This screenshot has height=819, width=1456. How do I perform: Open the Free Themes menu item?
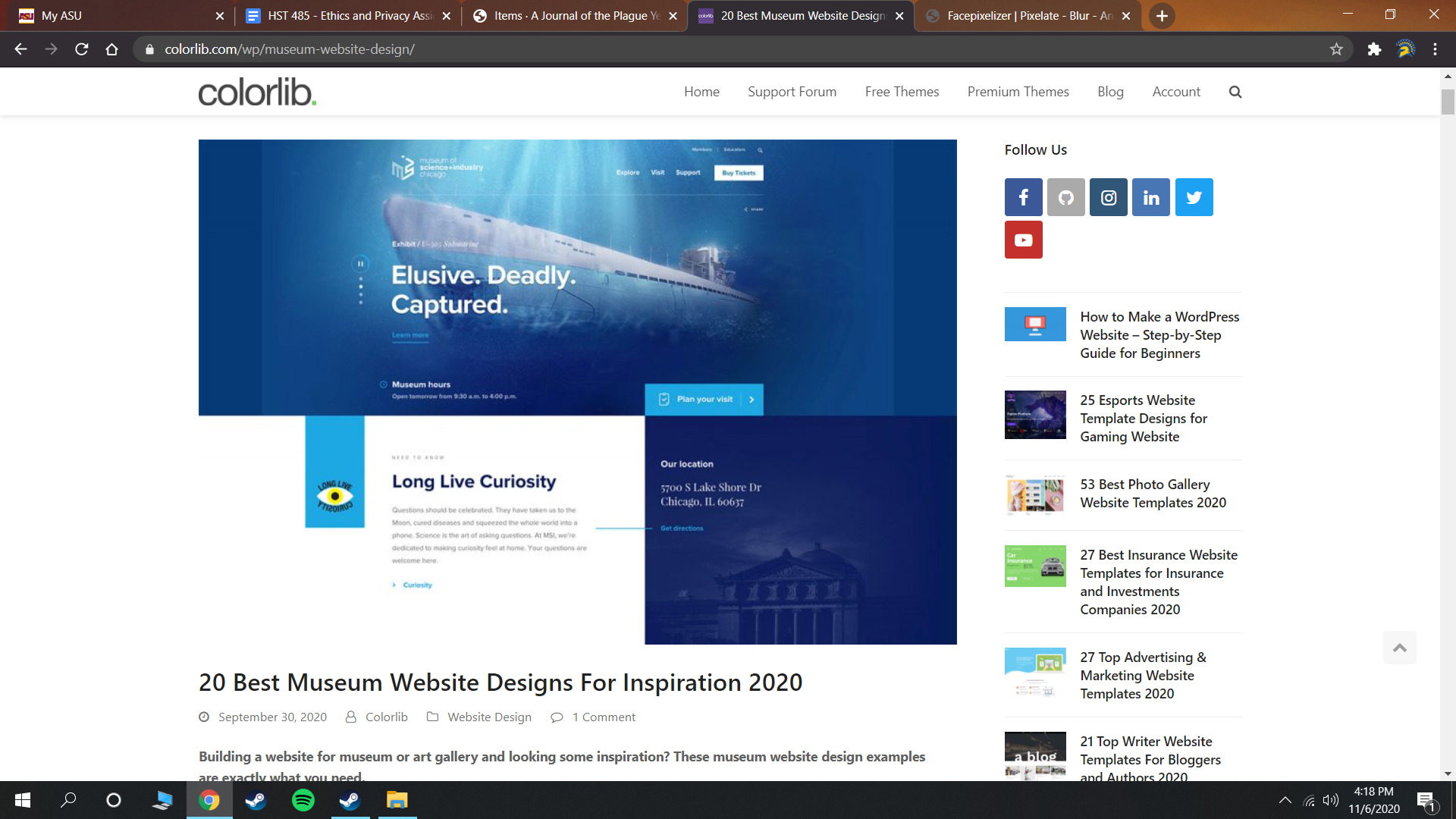902,92
